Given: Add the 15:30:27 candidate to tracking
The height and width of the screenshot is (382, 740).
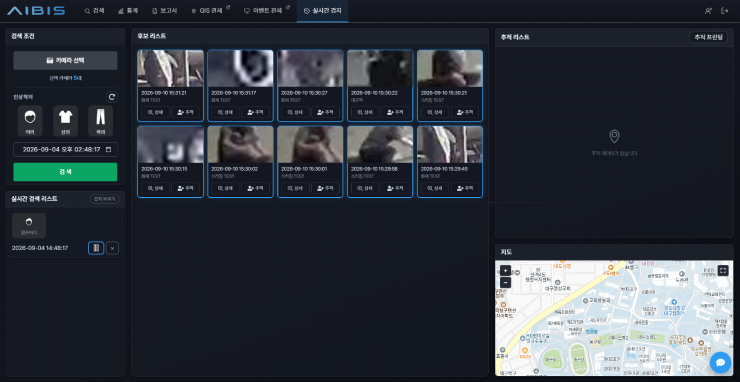Looking at the screenshot, I should pos(325,112).
